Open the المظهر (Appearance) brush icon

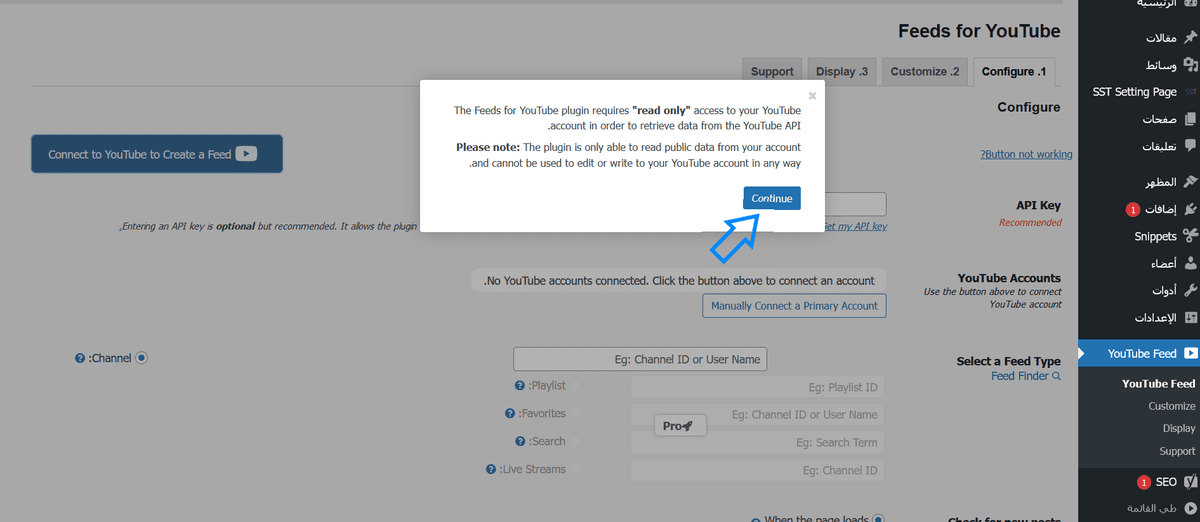pyautogui.click(x=1190, y=183)
